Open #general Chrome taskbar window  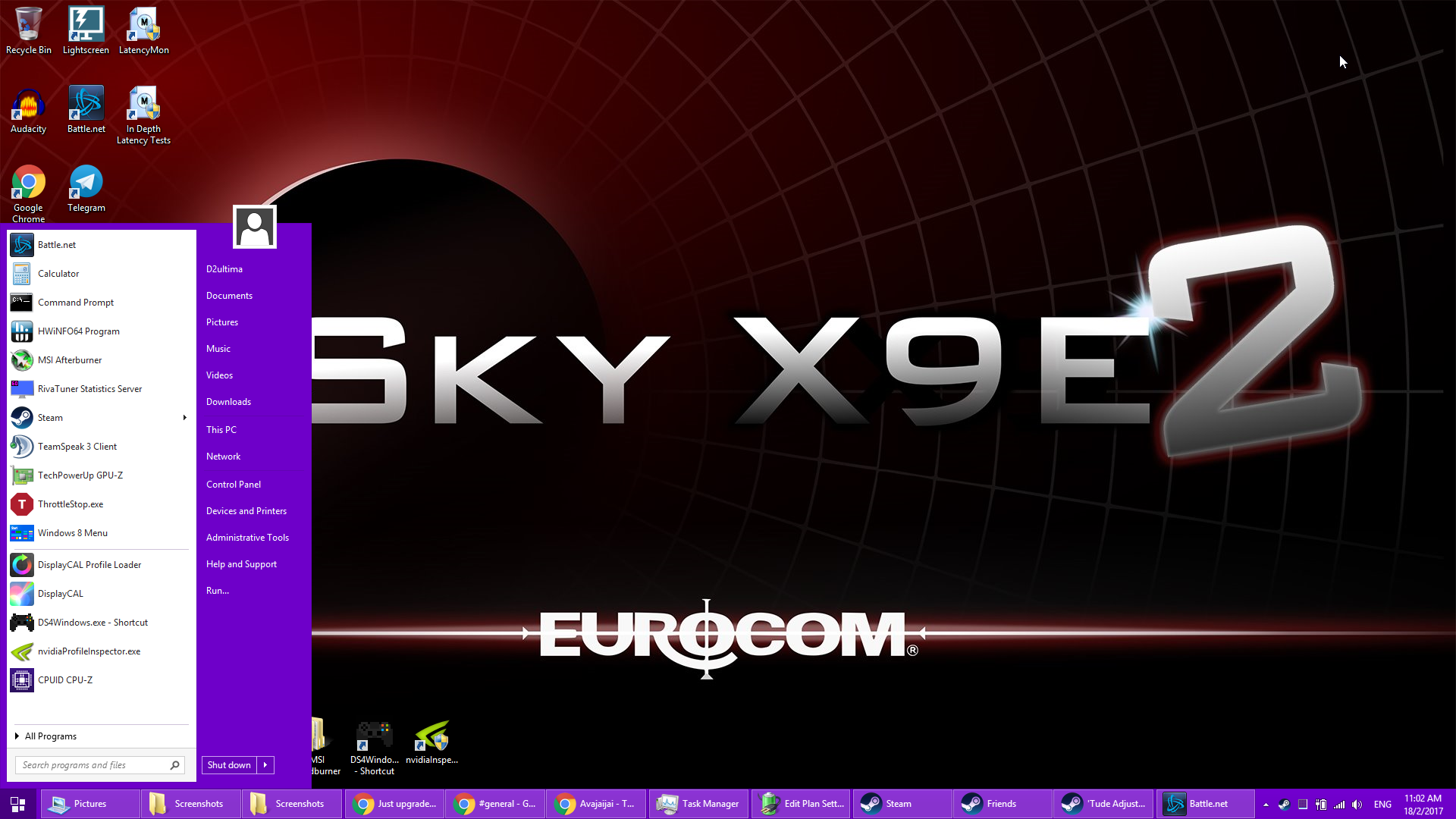pos(495,804)
